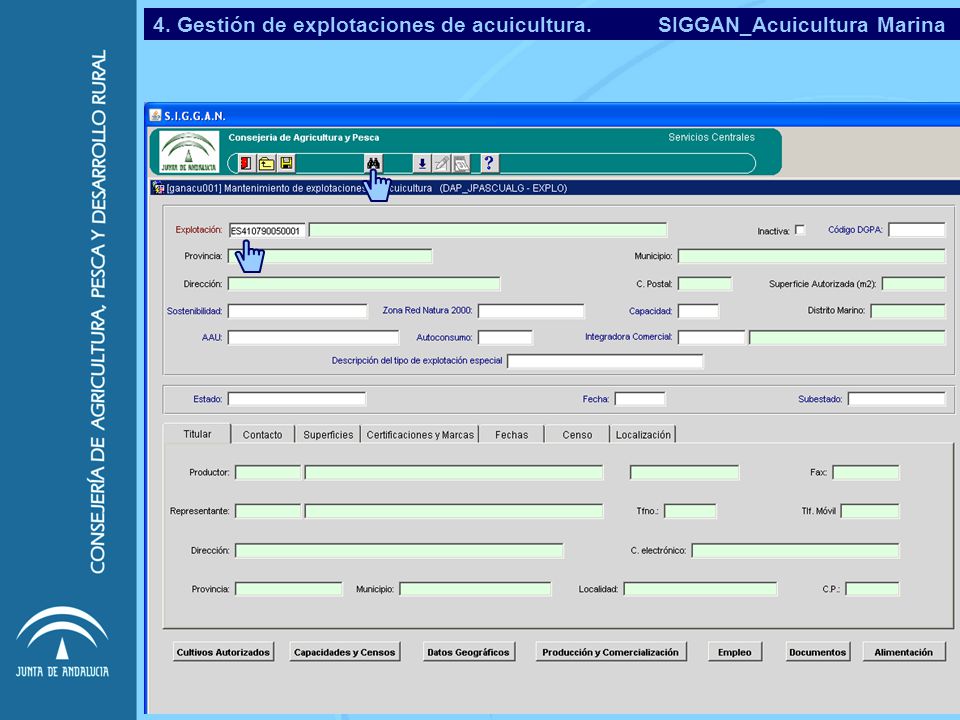Image resolution: width=960 pixels, height=720 pixels.
Task: Click the S.I.G.G.A.N. window title icon
Action: tap(156, 116)
